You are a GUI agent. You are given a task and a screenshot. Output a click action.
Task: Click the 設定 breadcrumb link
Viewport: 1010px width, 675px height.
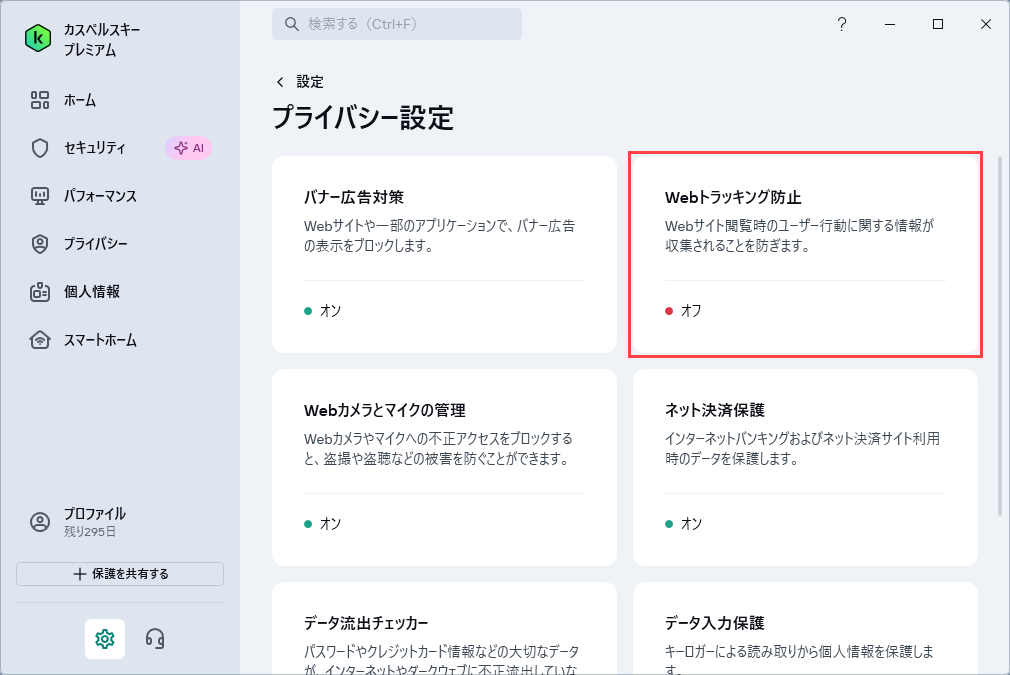310,82
